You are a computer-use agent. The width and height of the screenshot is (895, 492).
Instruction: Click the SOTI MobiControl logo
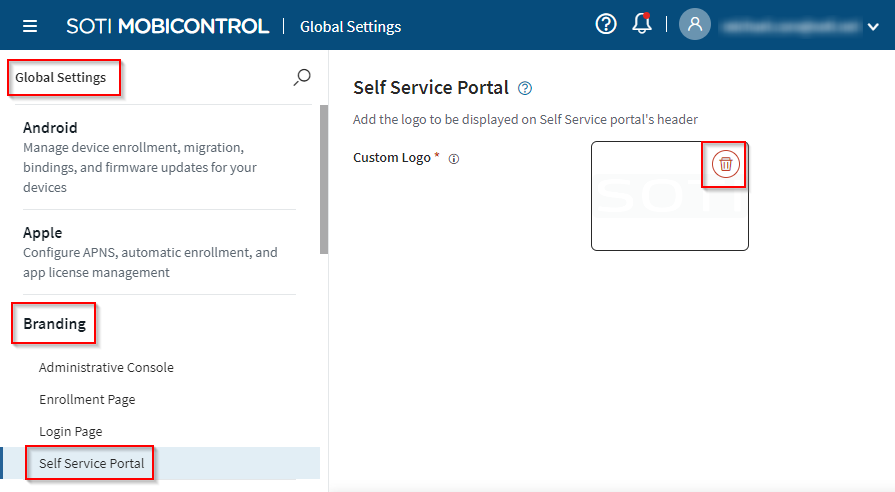pyautogui.click(x=167, y=26)
